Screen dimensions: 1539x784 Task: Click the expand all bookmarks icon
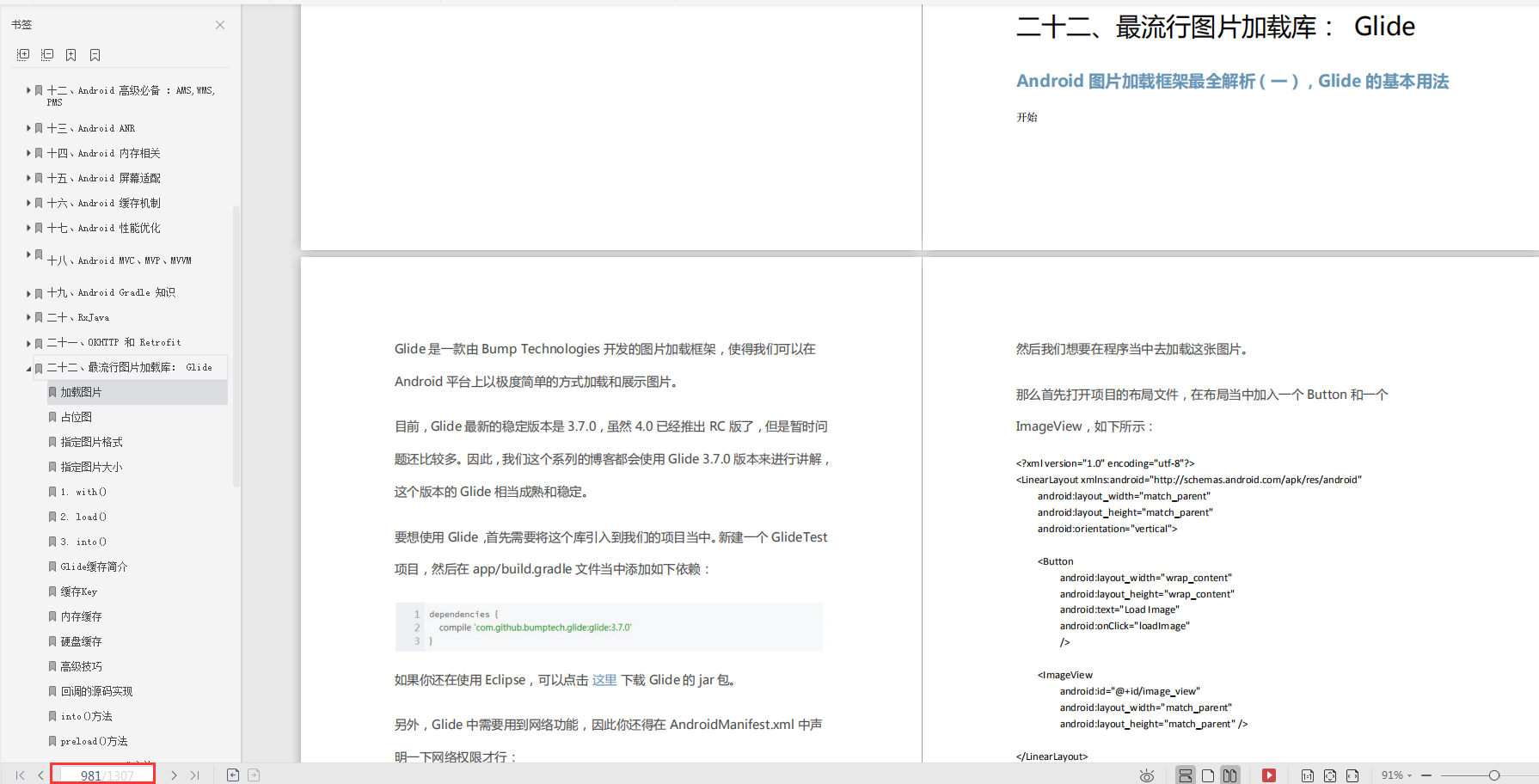point(23,55)
